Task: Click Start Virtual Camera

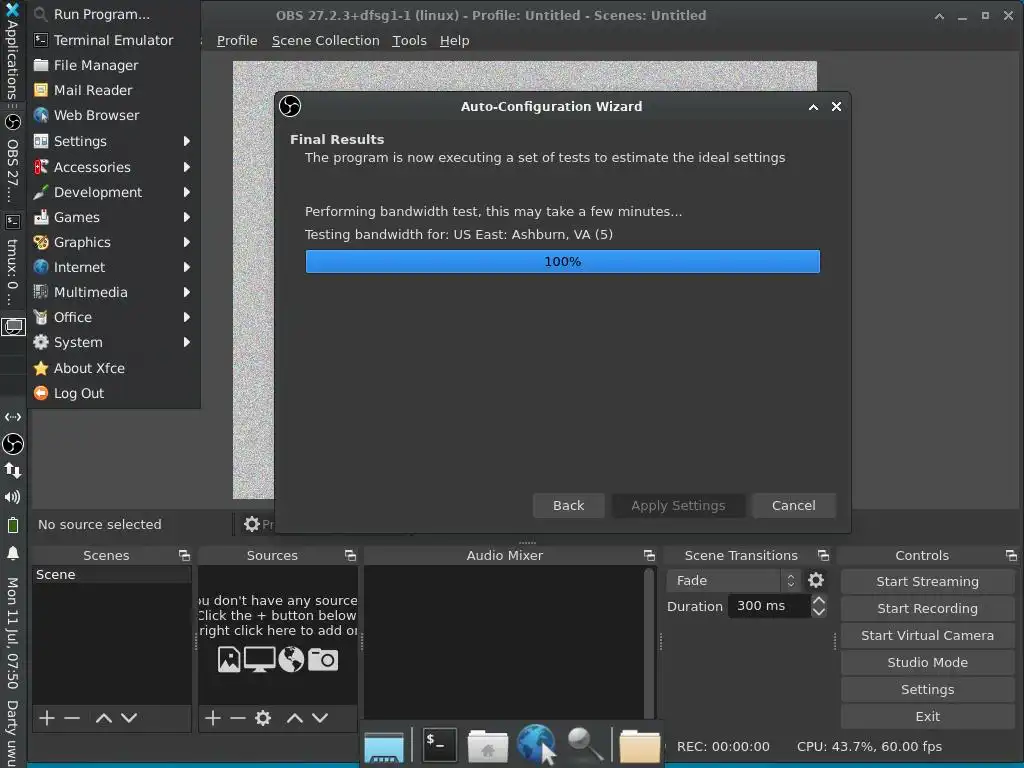Action: [x=927, y=635]
